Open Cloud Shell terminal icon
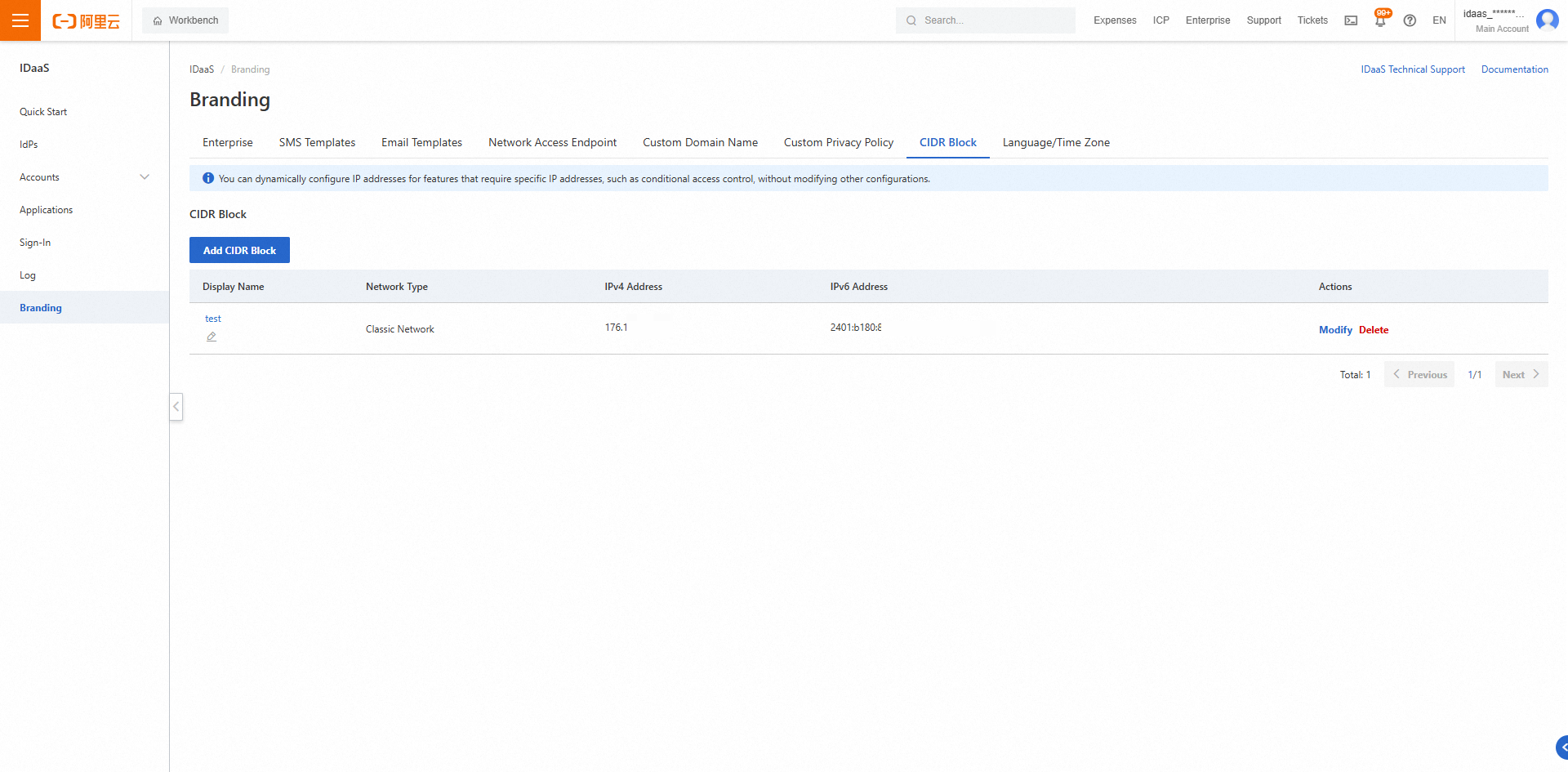 coord(1351,20)
